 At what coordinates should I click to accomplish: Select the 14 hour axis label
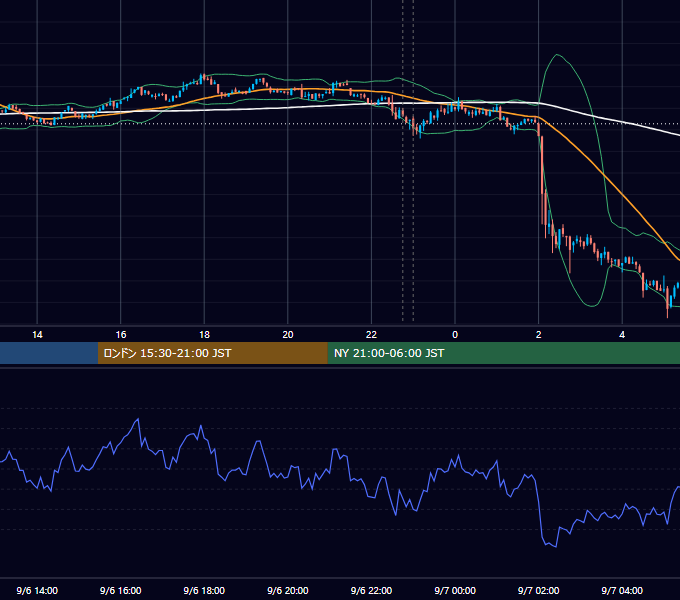pos(37,335)
